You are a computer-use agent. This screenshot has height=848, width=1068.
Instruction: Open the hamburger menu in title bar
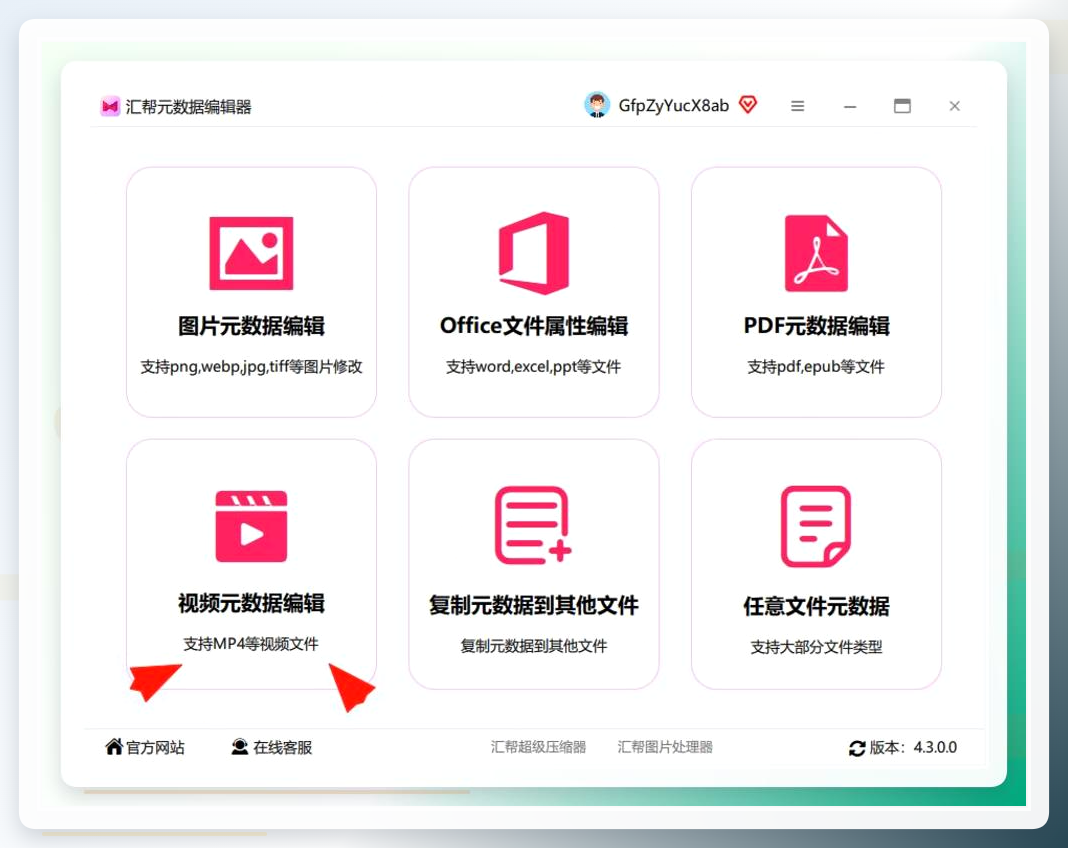(798, 106)
